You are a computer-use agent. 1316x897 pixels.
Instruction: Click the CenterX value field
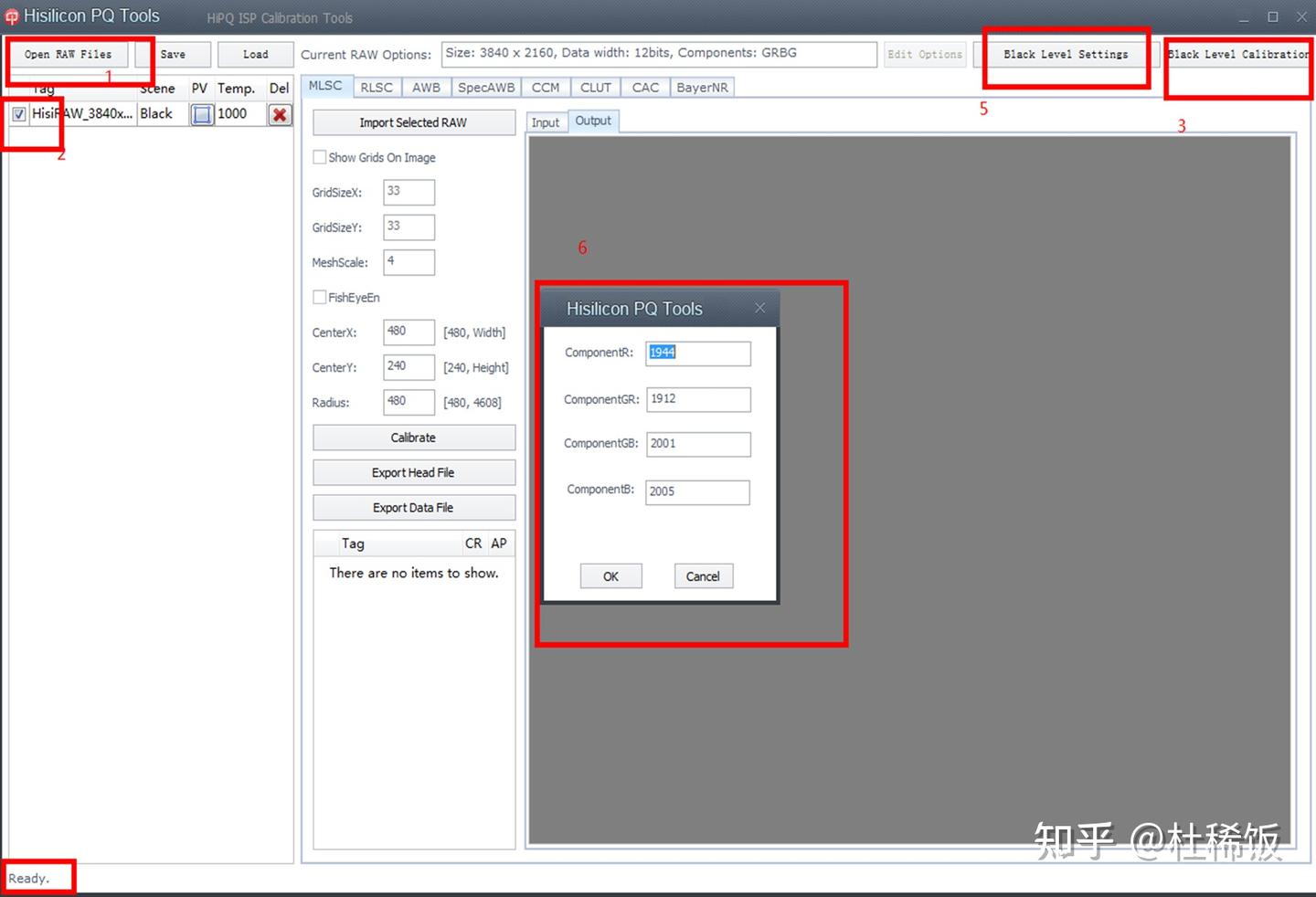(x=409, y=332)
